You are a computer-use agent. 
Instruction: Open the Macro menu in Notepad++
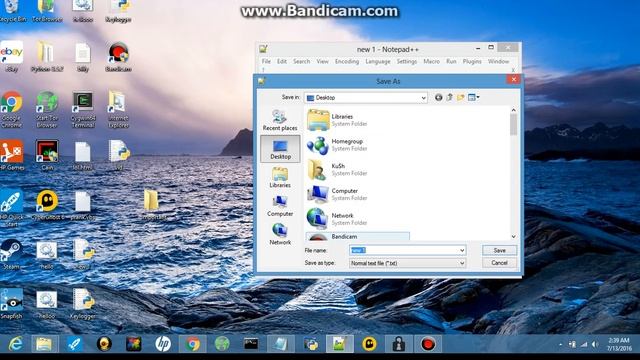(x=431, y=61)
